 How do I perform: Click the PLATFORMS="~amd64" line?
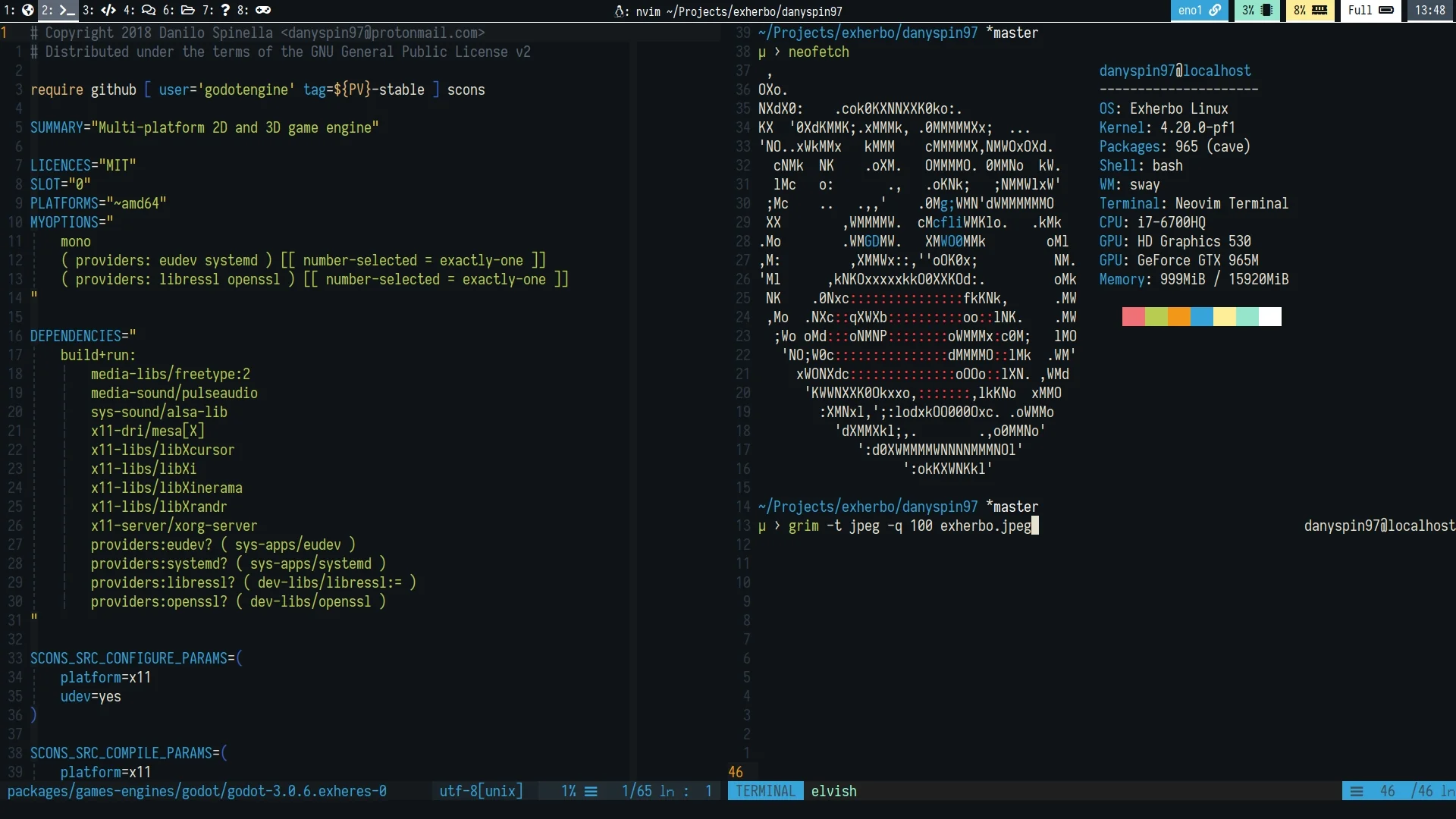pos(99,203)
